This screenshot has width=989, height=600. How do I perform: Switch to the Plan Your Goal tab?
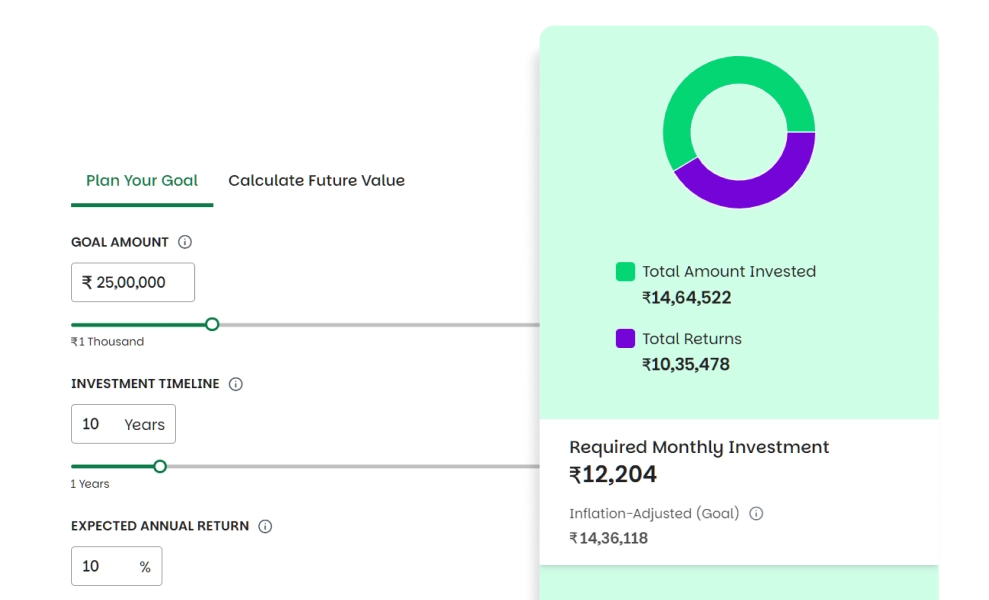pos(142,181)
